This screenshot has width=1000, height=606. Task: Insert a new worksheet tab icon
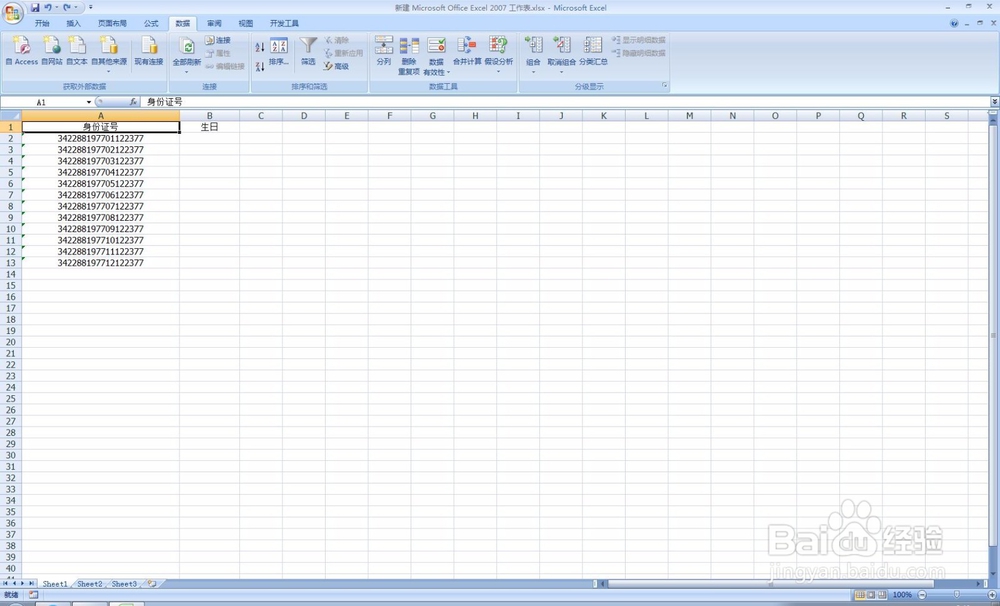coord(152,584)
